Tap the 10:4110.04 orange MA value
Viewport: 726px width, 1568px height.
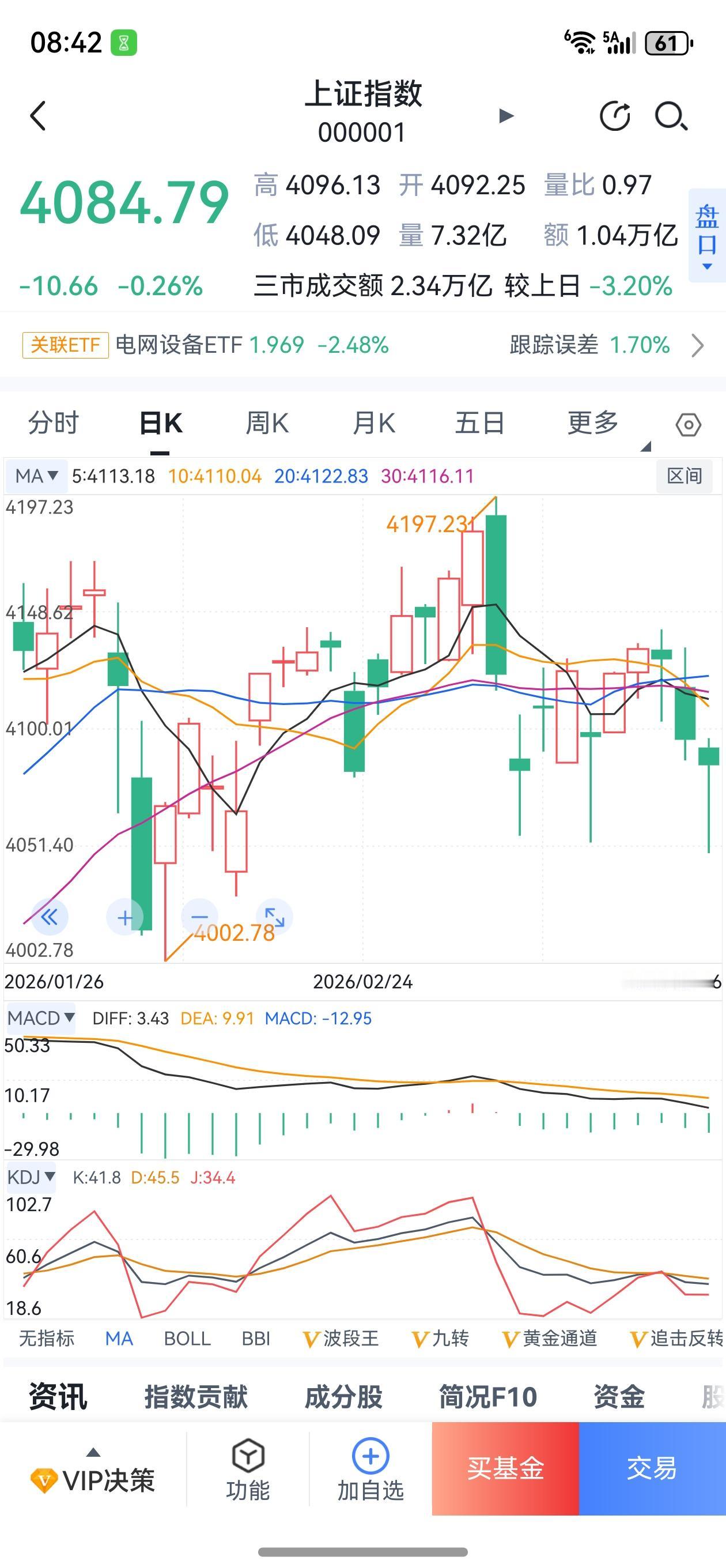click(x=215, y=476)
